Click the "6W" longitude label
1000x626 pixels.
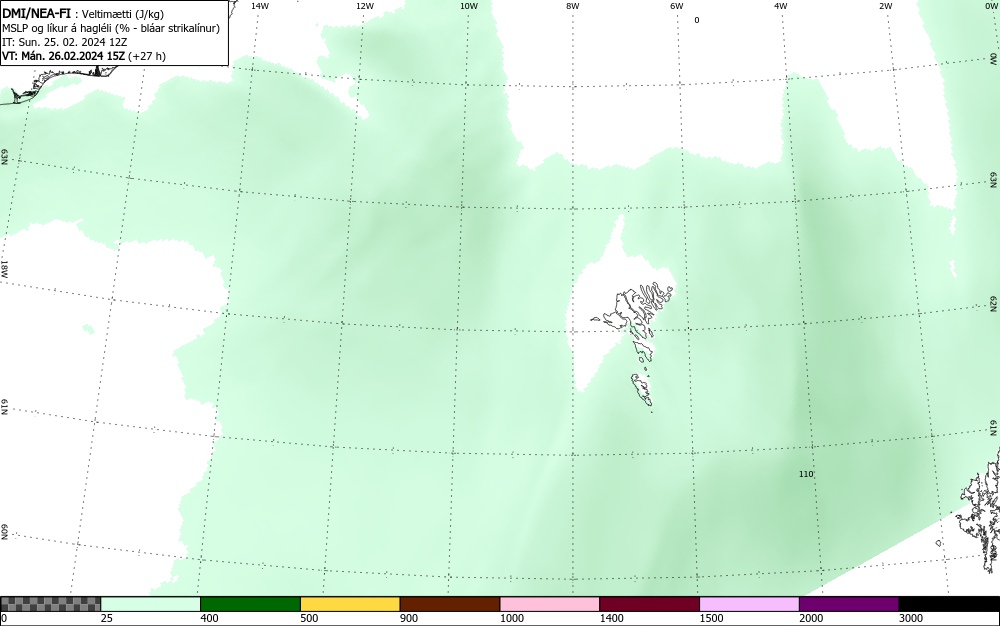point(677,6)
